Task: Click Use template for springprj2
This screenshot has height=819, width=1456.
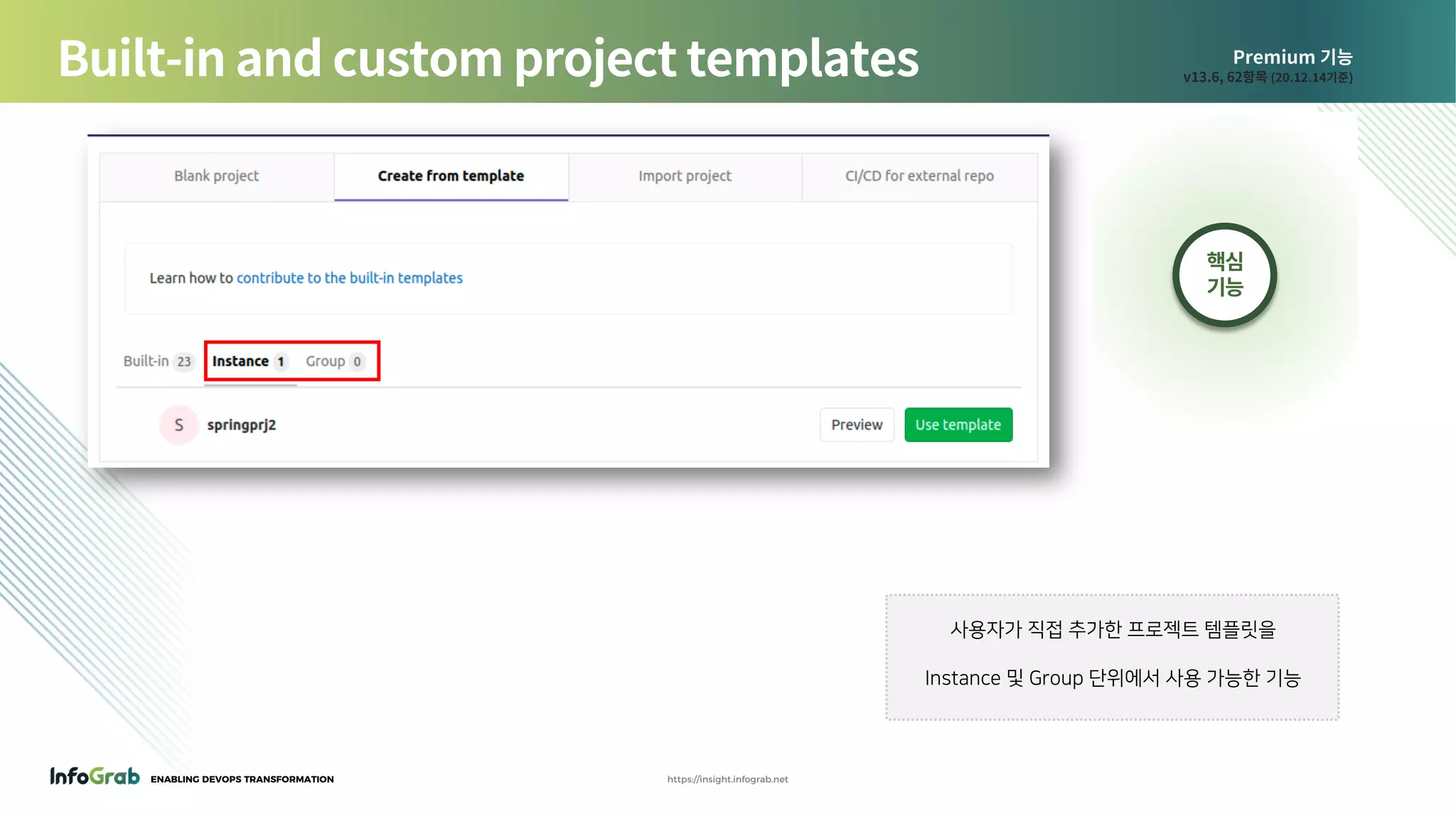Action: (x=958, y=424)
